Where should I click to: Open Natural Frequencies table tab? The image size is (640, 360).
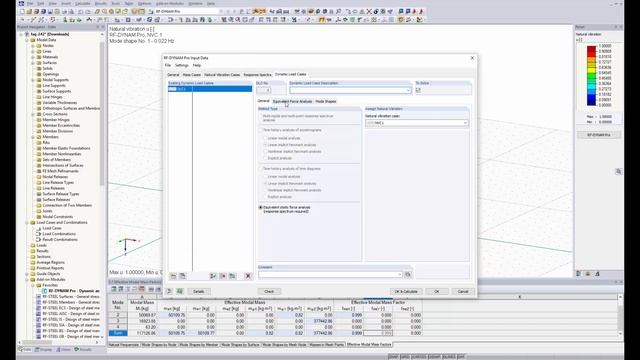coord(124,345)
